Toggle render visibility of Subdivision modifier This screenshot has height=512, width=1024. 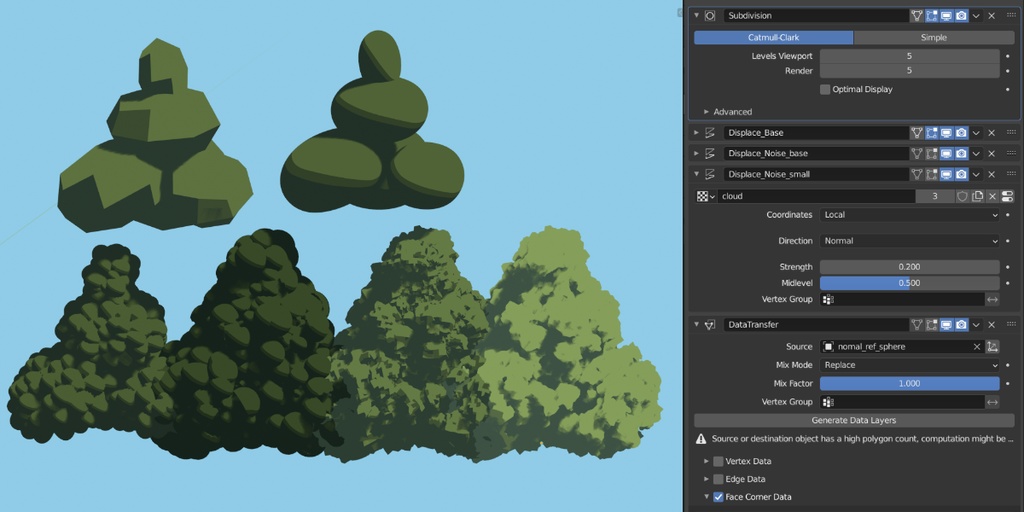pyautogui.click(x=961, y=16)
